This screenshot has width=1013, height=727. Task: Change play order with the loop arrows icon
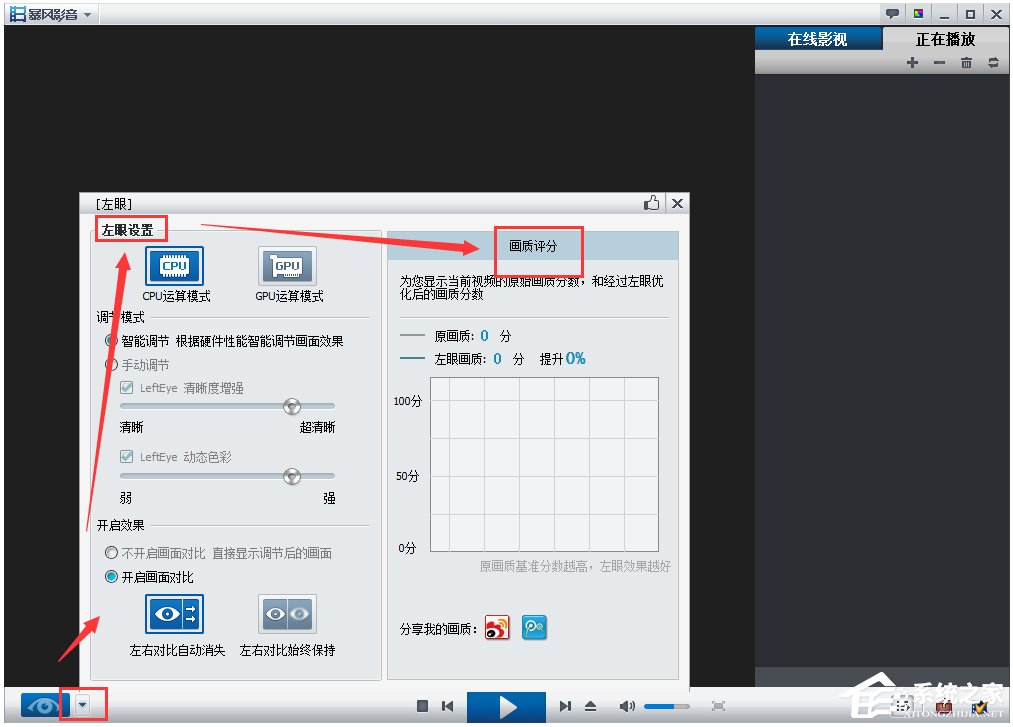point(994,63)
